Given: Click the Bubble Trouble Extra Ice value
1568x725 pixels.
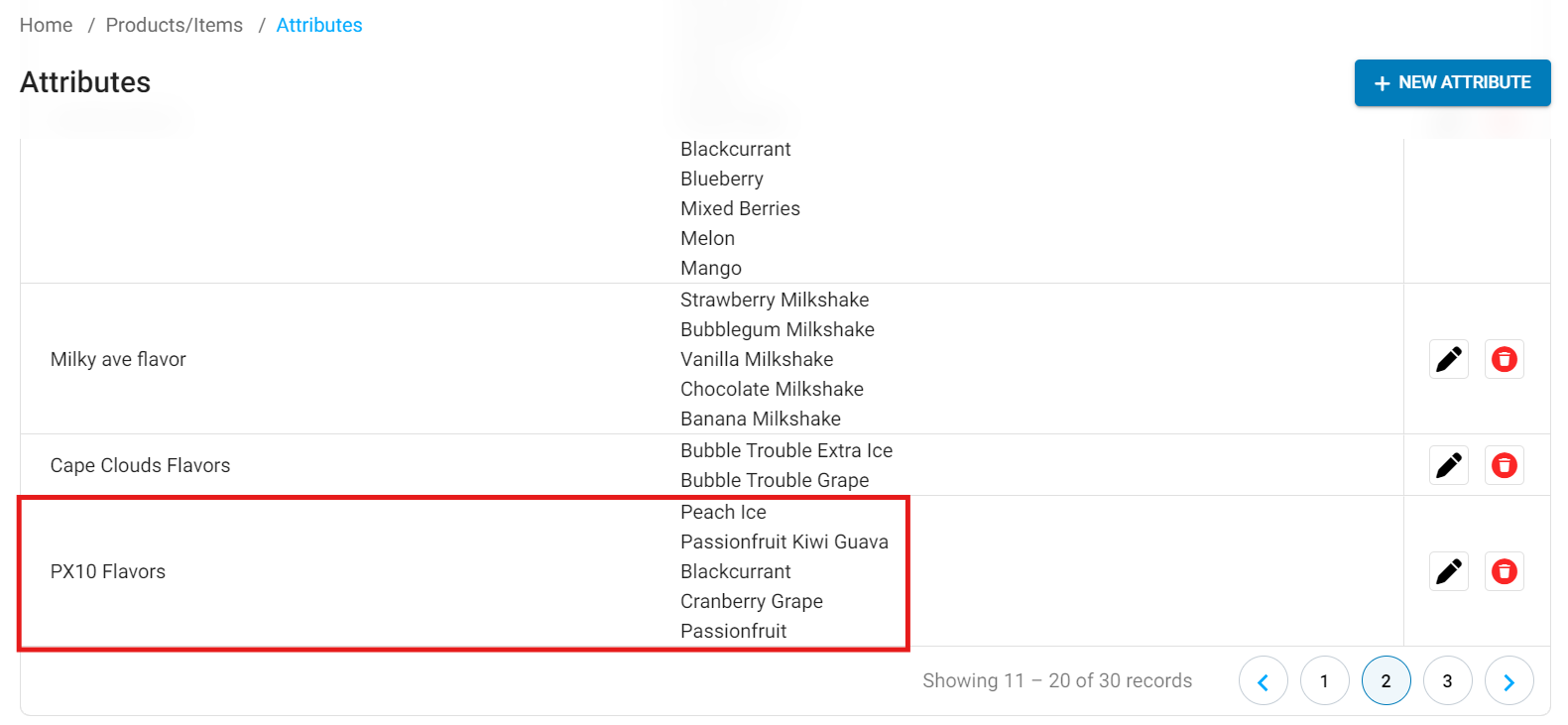Looking at the screenshot, I should (786, 450).
